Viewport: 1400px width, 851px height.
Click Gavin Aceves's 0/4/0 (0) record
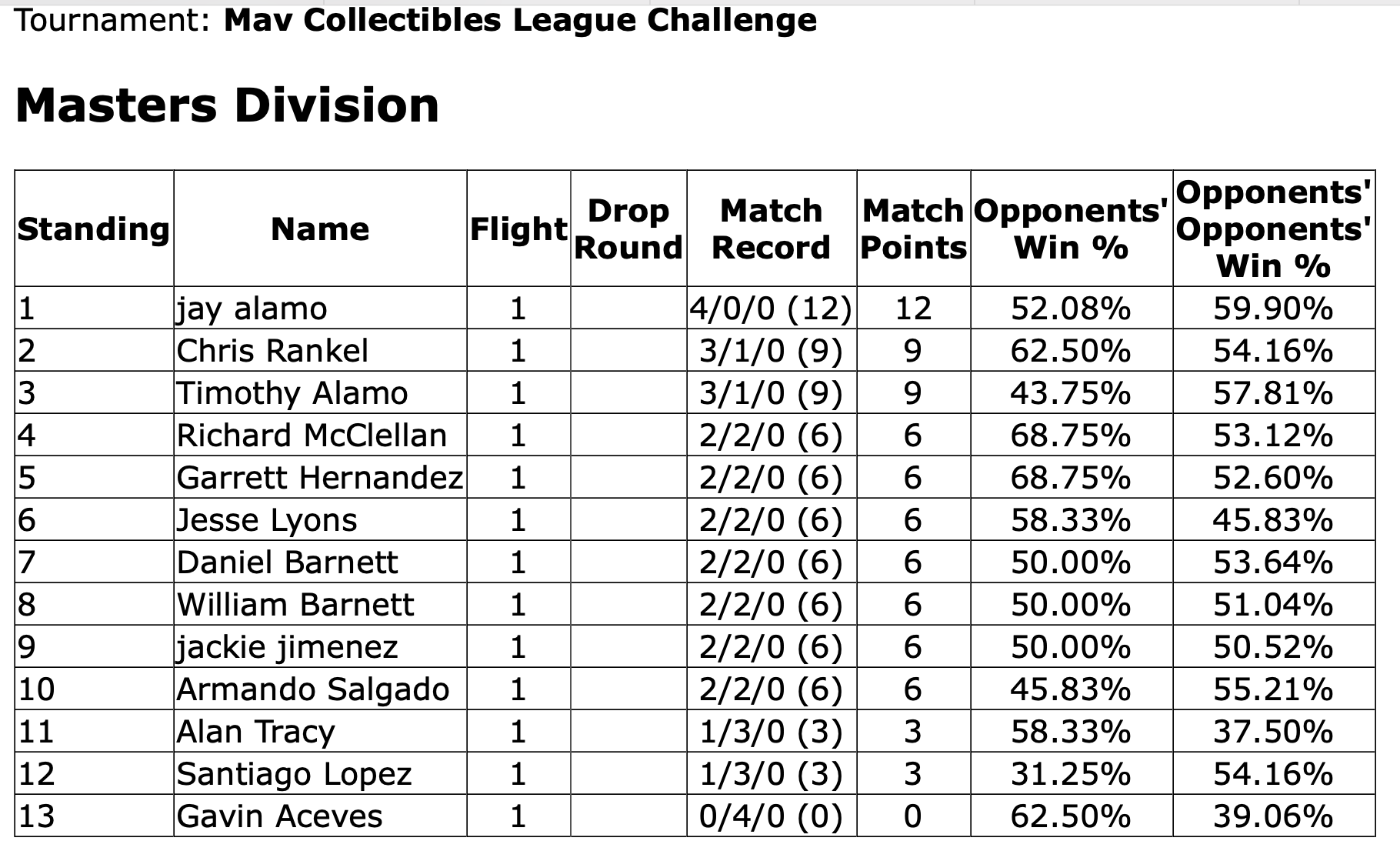[771, 816]
